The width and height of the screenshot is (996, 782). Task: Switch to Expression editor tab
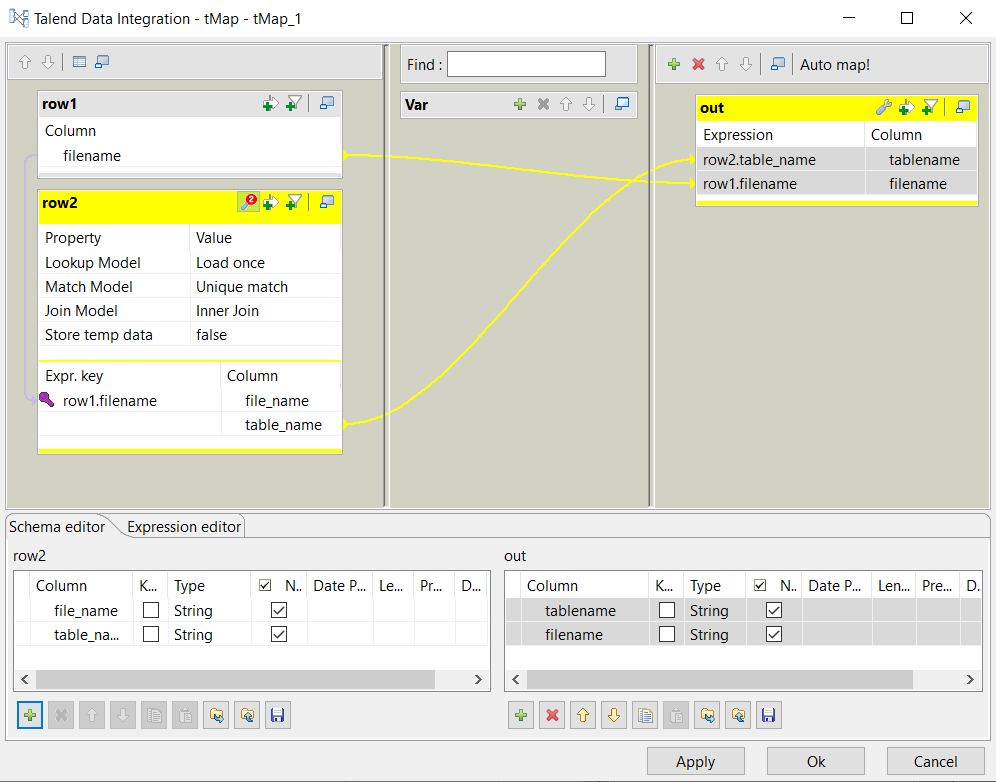tap(184, 527)
